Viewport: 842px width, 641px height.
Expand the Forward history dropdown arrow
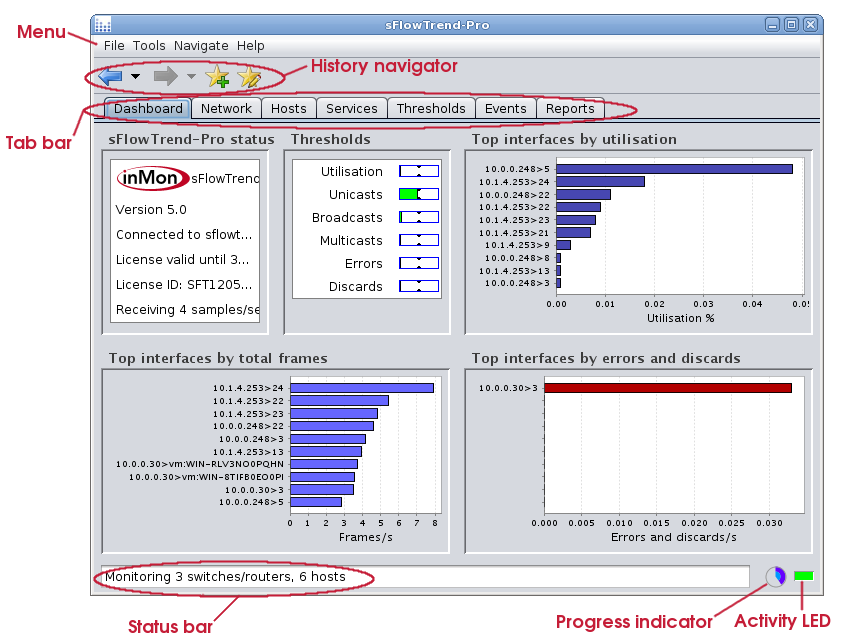[191, 76]
